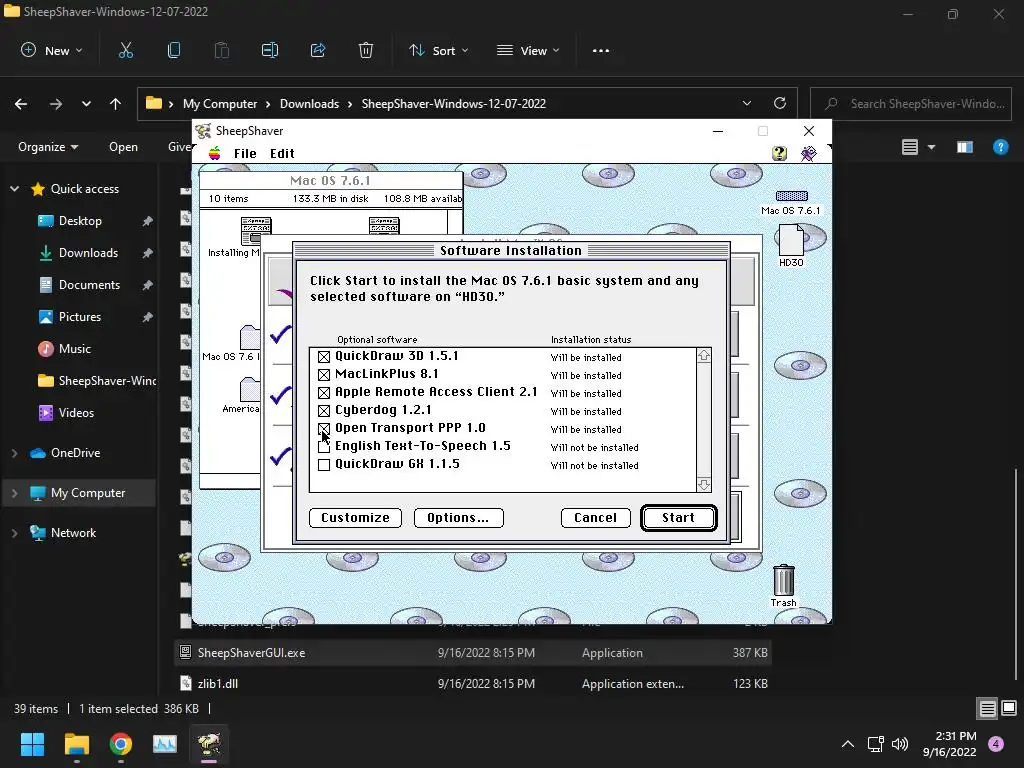Click the application switcher icon in Mac menu bar

click(x=808, y=153)
